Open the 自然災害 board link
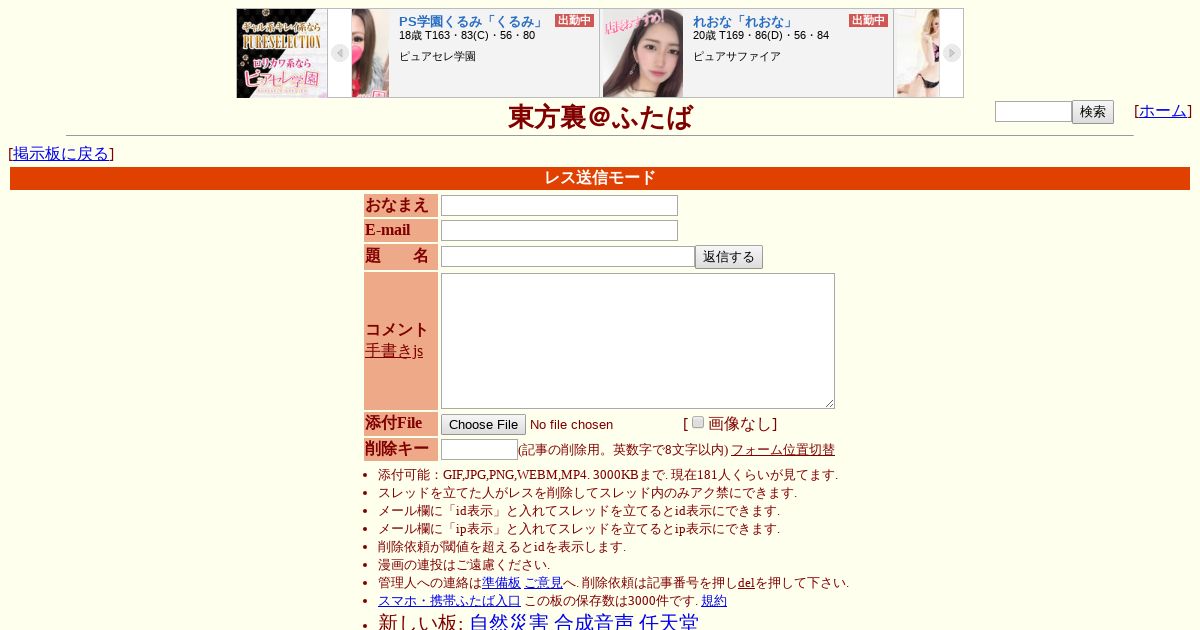1200x630 pixels. 509,622
